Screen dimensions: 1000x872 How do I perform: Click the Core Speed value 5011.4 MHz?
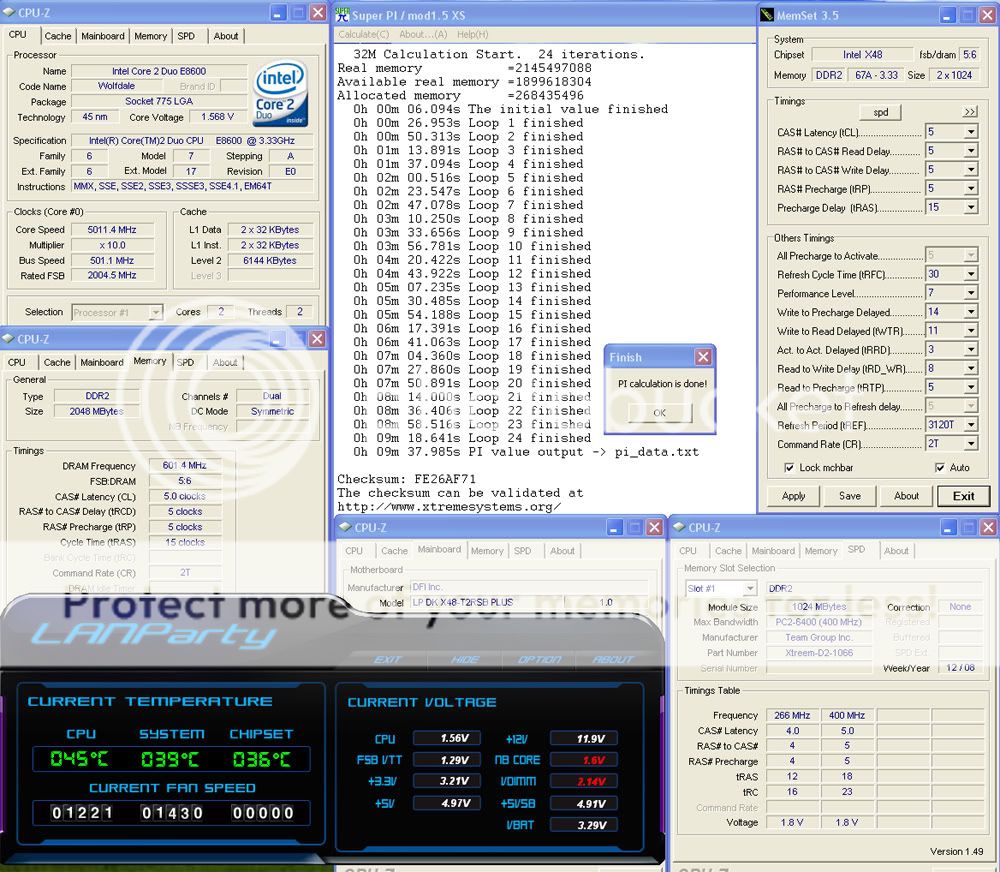coord(112,230)
